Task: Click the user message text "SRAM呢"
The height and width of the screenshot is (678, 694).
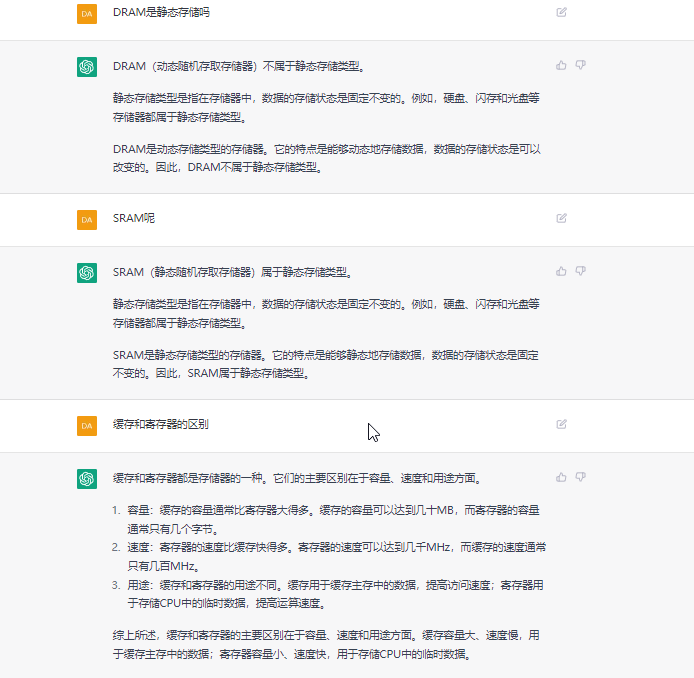Action: pos(134,219)
